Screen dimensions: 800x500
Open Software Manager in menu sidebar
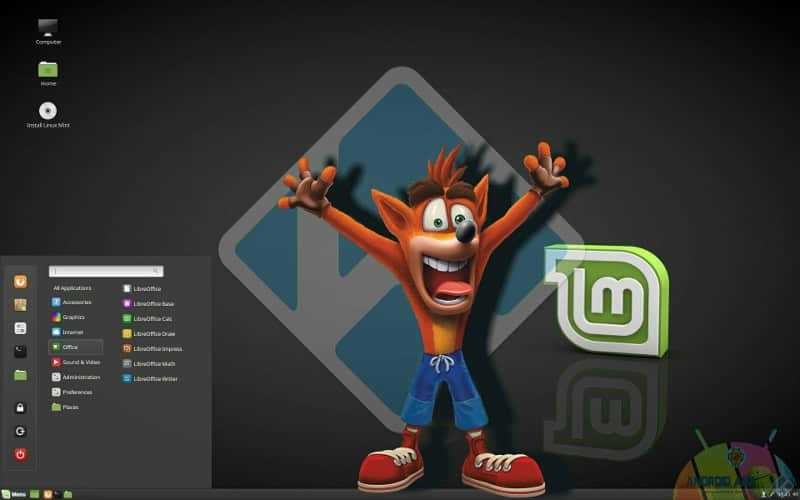point(20,305)
